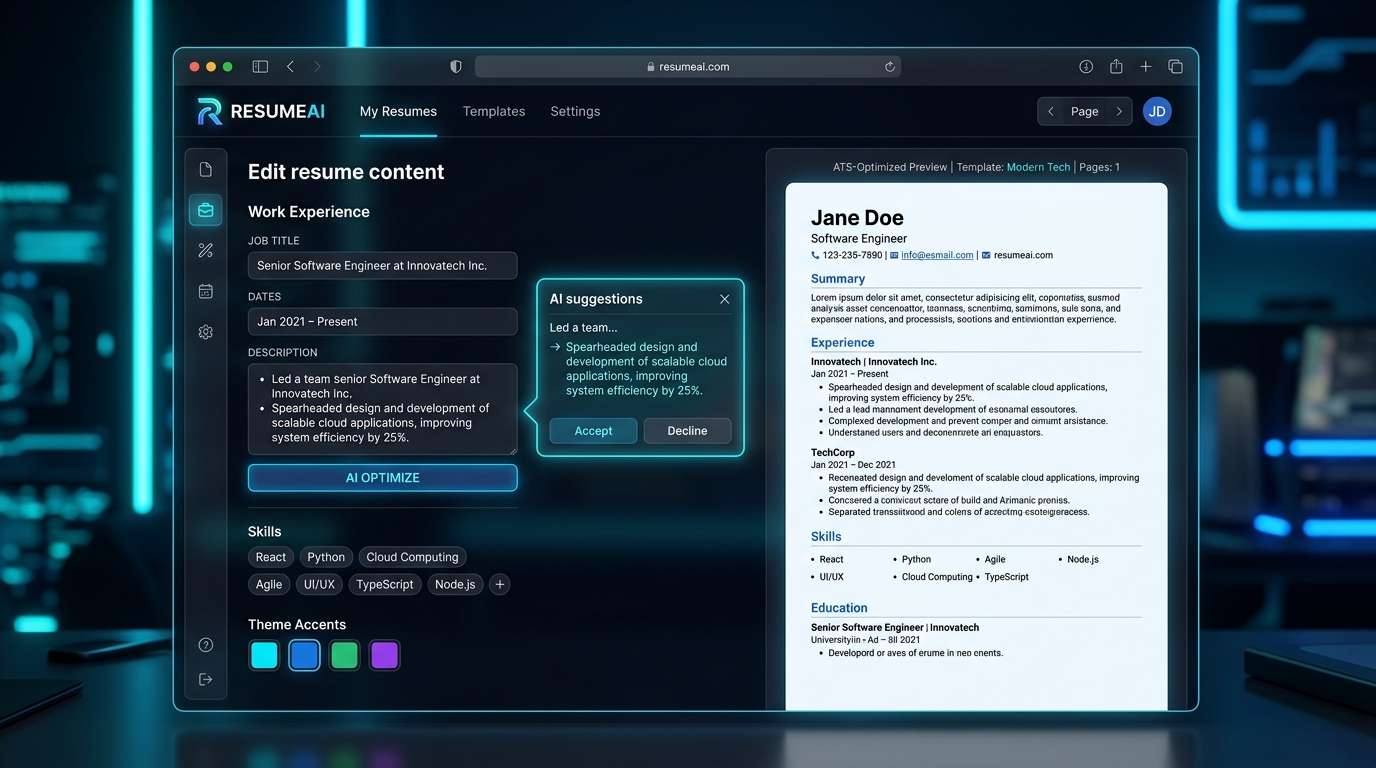This screenshot has width=1376, height=768.
Task: Click the Summary heading in preview
Action: point(838,279)
